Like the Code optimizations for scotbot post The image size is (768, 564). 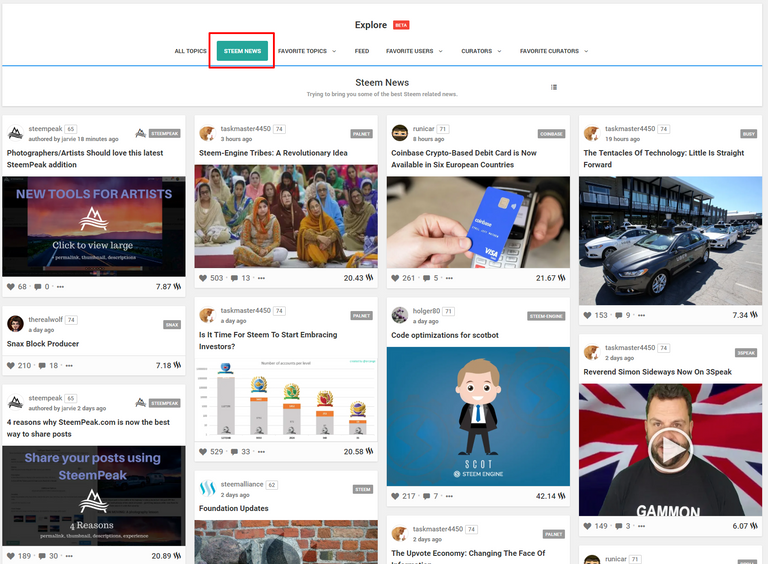click(395, 496)
